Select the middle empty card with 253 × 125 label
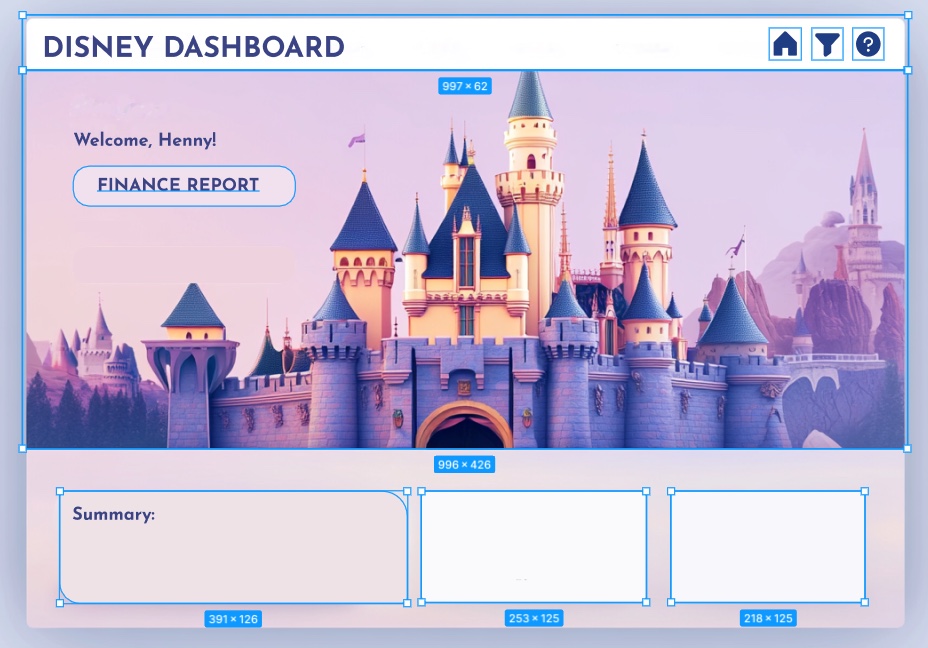Viewport: 928px width, 648px height. coord(534,546)
